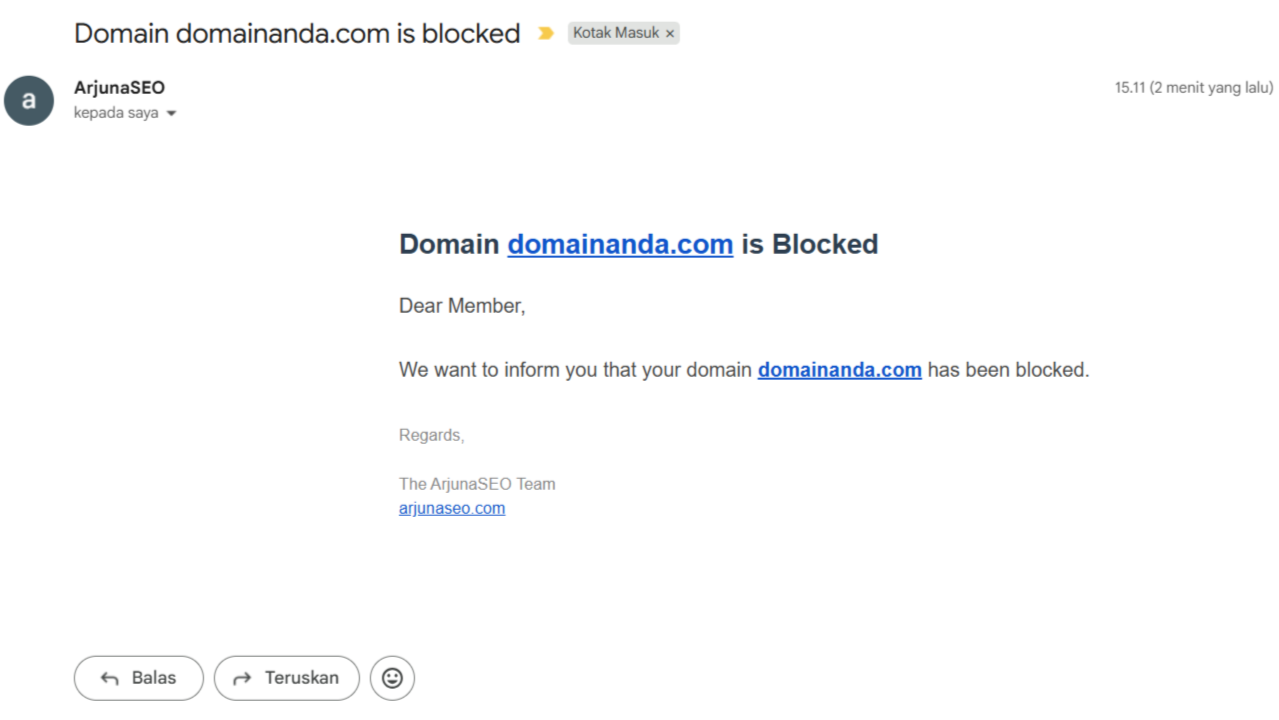Click the yellow importance marker beside subject

[x=545, y=33]
